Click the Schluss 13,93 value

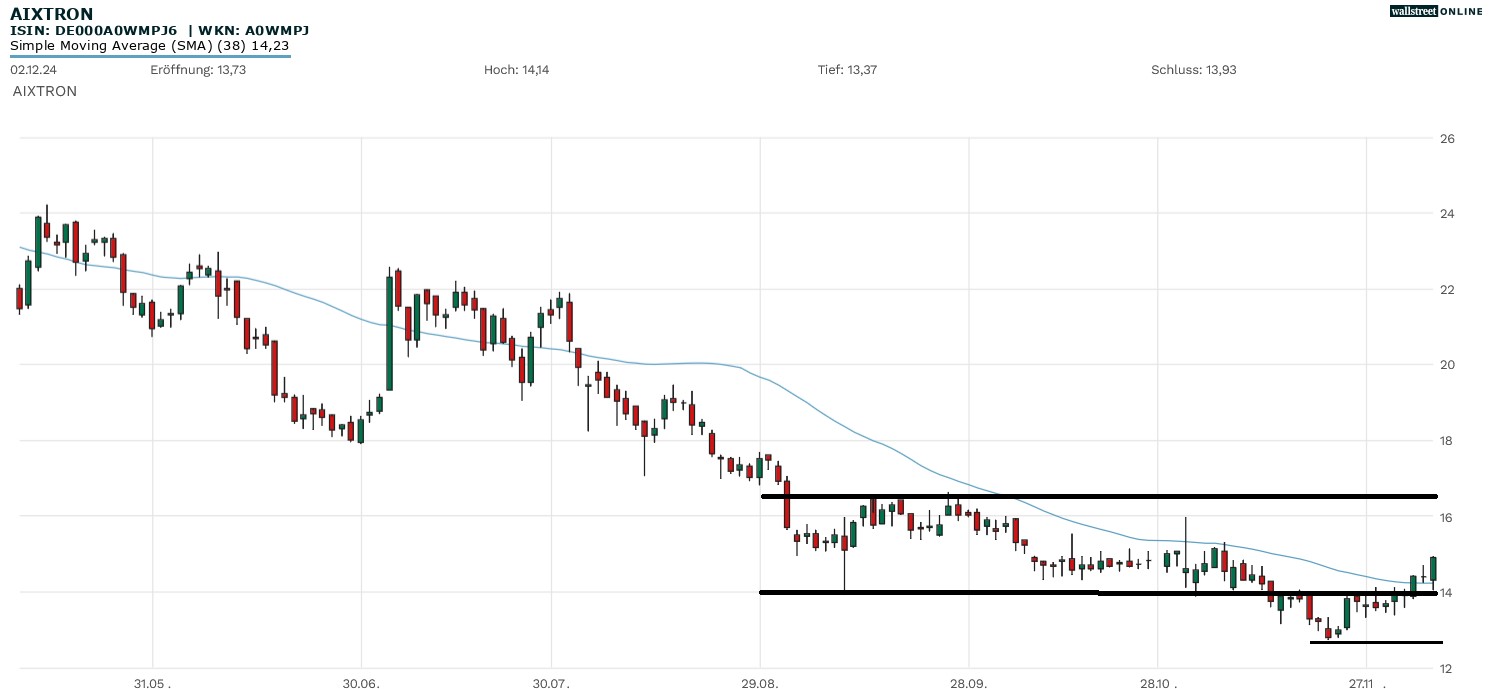pos(1194,70)
